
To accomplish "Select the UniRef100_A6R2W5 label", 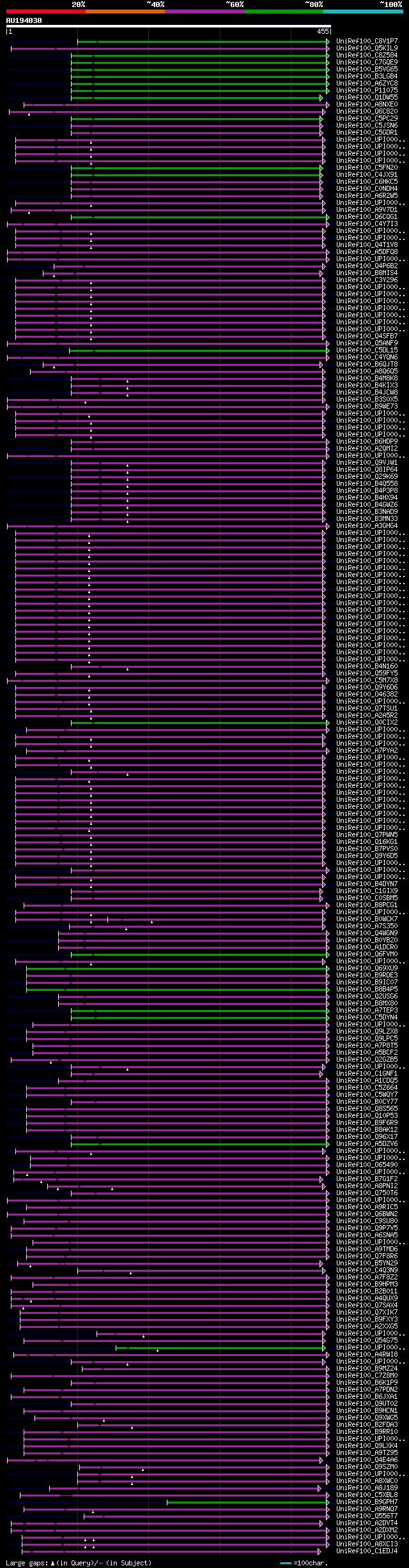I will [x=367, y=195].
